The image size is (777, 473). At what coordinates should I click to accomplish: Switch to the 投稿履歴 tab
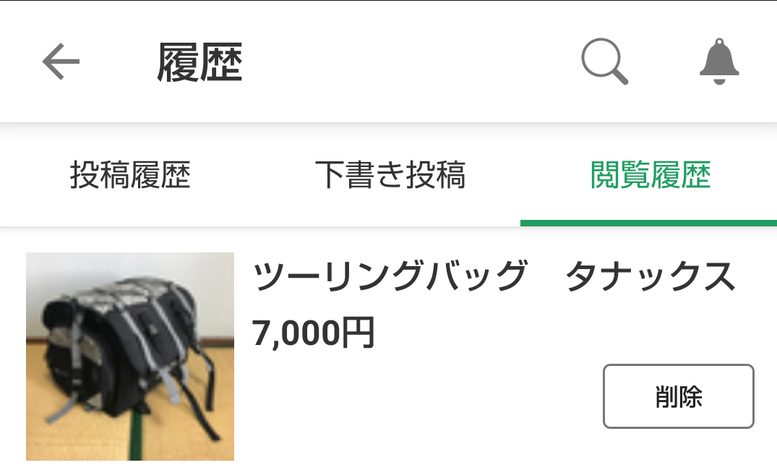[130, 175]
